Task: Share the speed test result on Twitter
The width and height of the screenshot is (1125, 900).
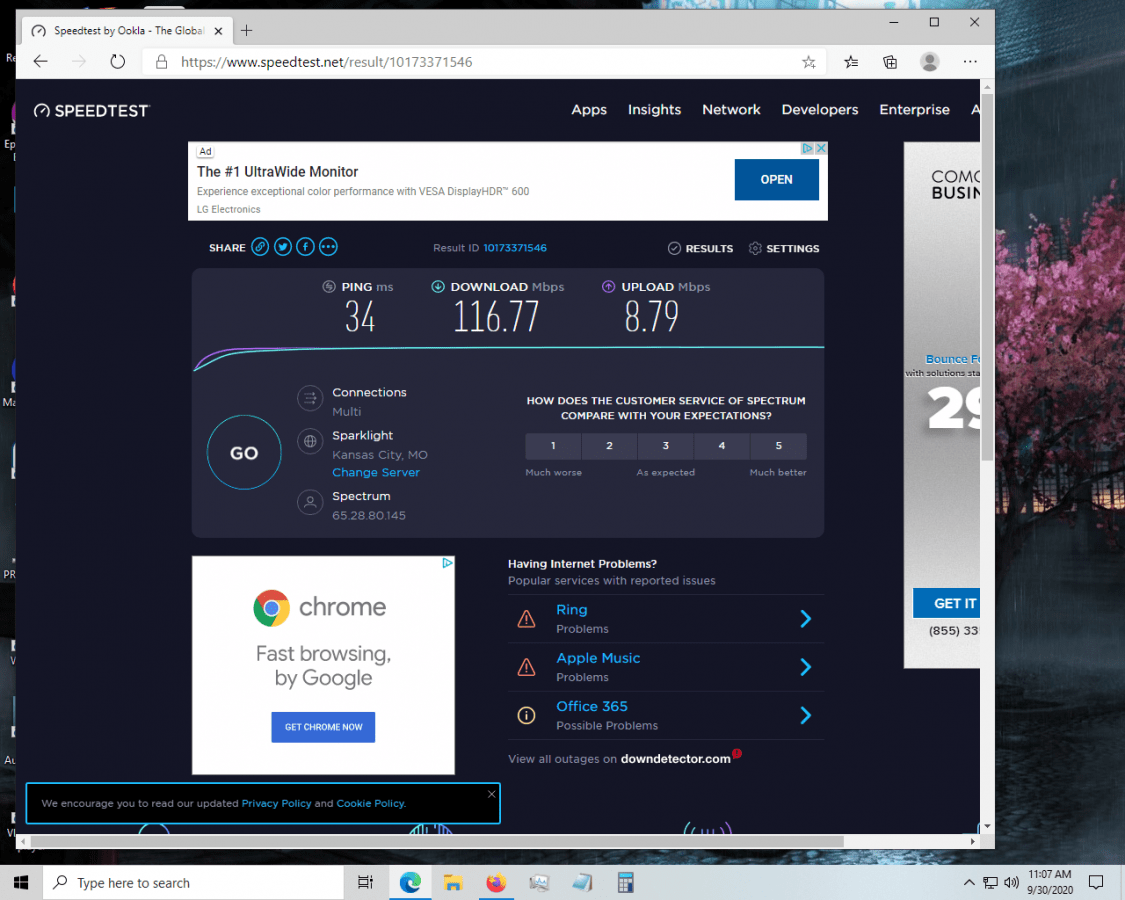Action: (282, 246)
